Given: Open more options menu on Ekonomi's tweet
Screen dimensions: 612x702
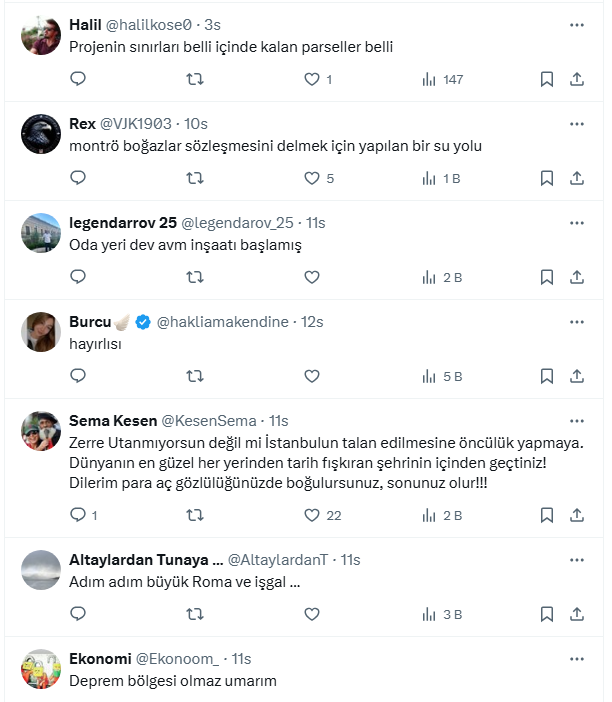Looking at the screenshot, I should pyautogui.click(x=577, y=659).
